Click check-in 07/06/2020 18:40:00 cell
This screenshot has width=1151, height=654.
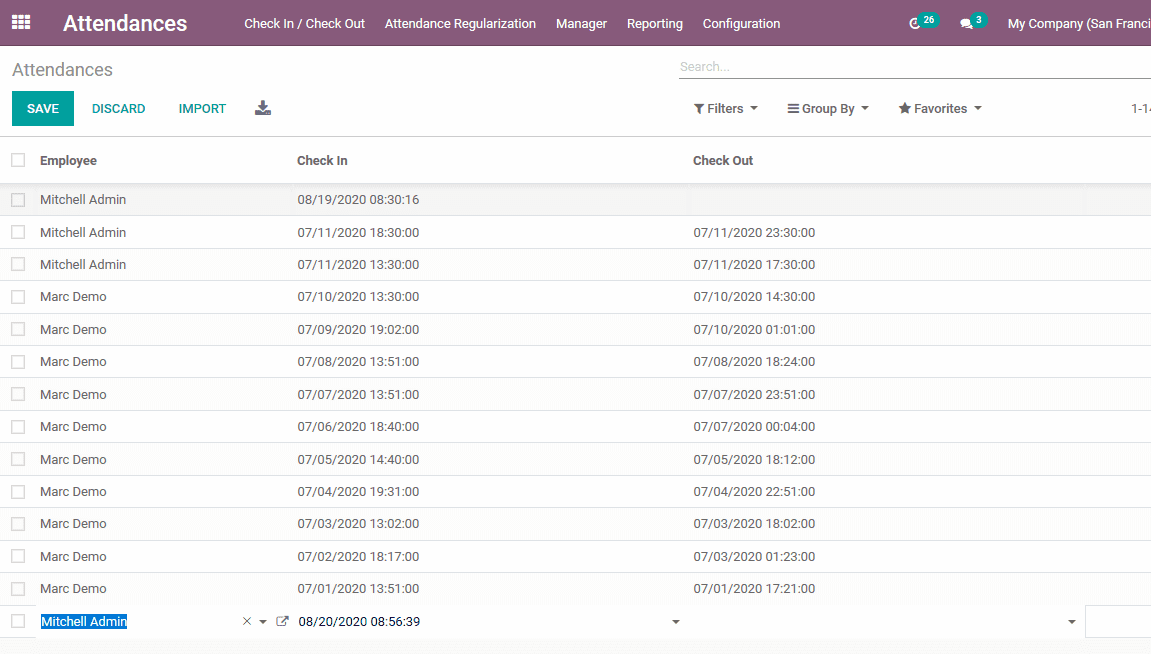[358, 426]
